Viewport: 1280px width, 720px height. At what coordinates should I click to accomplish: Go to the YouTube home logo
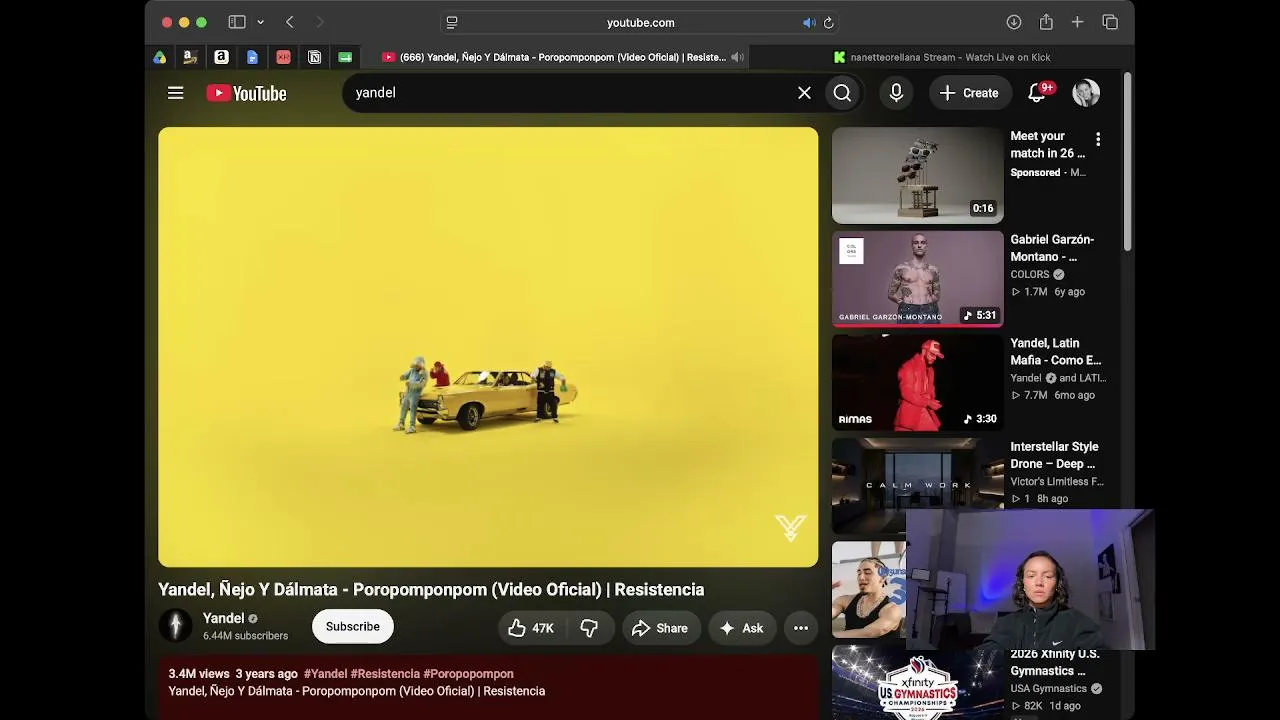coord(246,93)
